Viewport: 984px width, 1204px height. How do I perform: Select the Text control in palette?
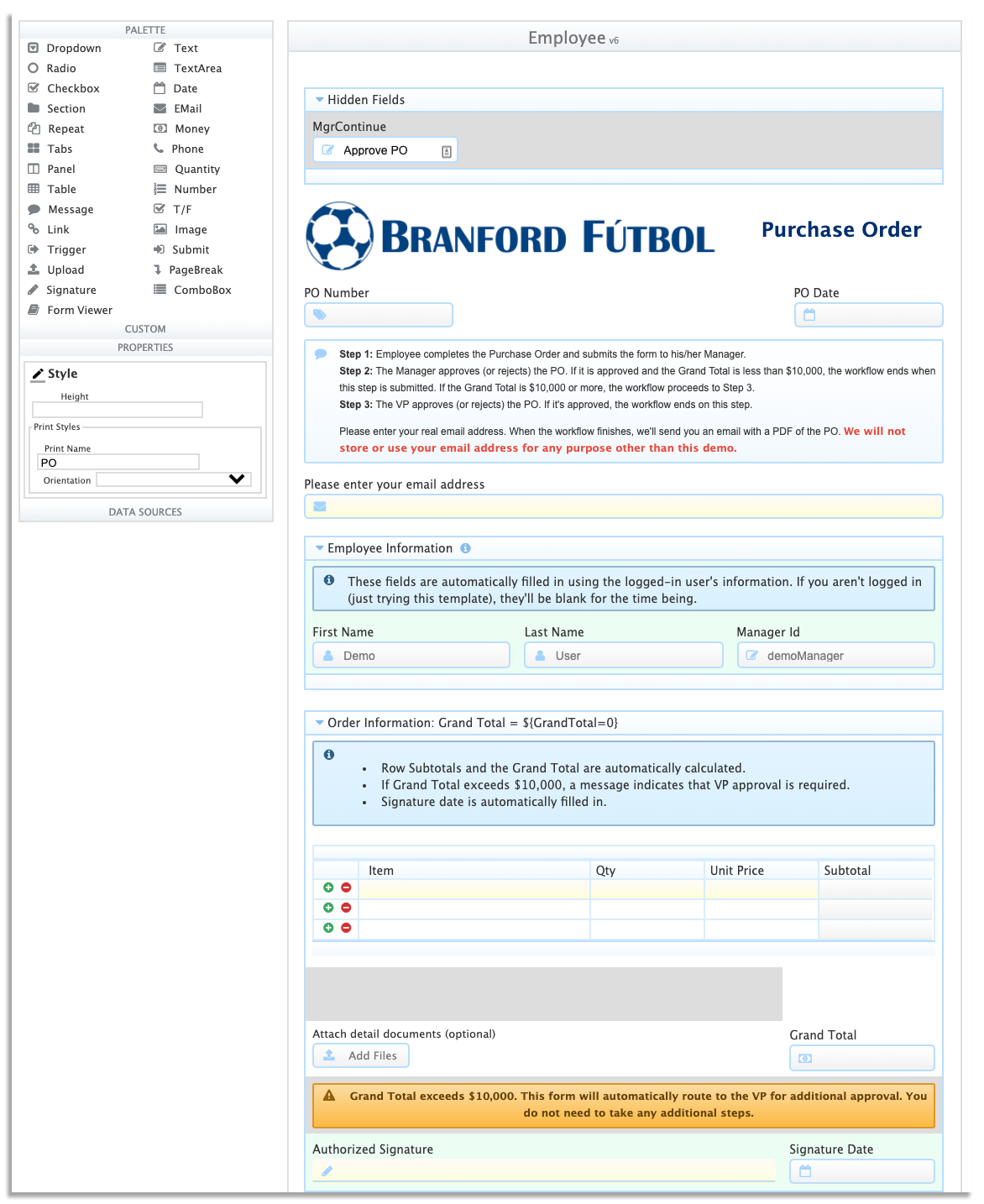175,48
